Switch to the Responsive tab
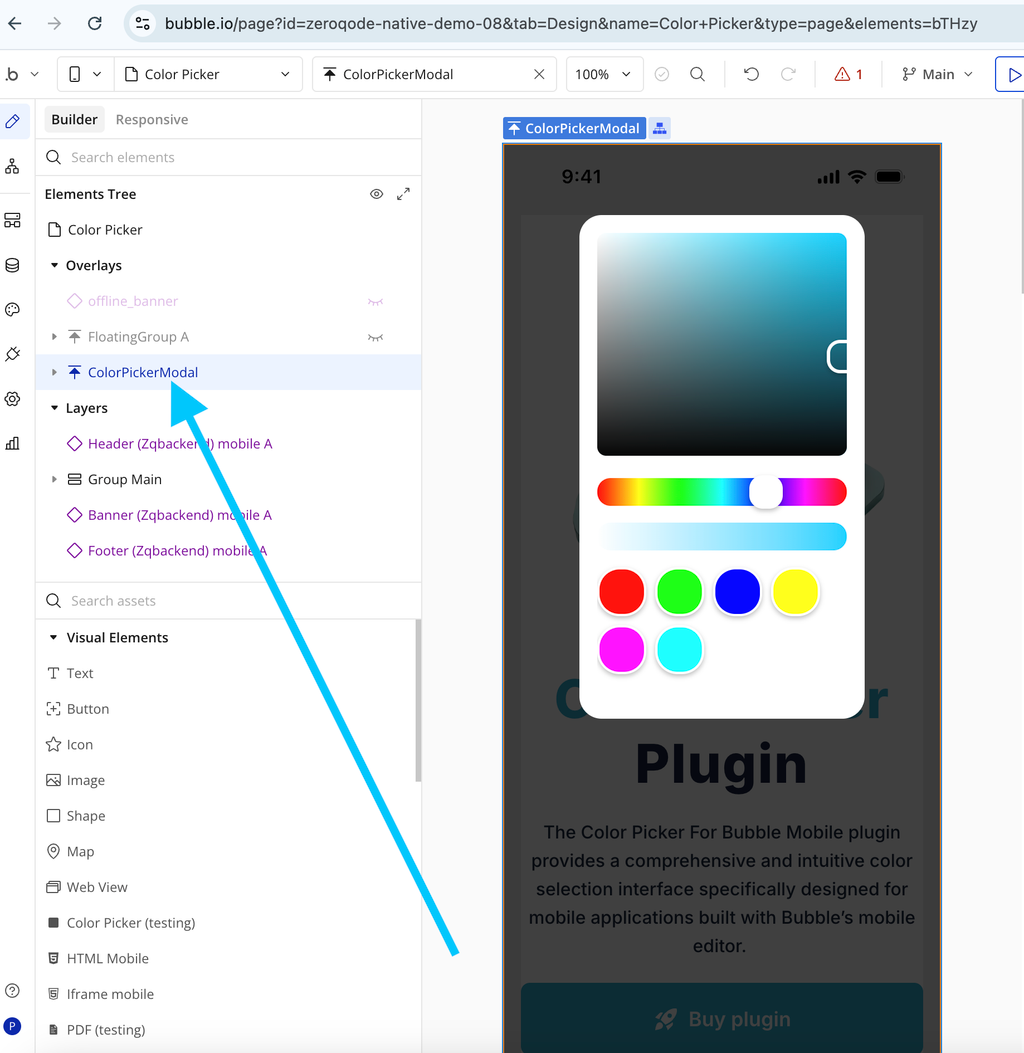Image resolution: width=1024 pixels, height=1053 pixels. pos(152,120)
